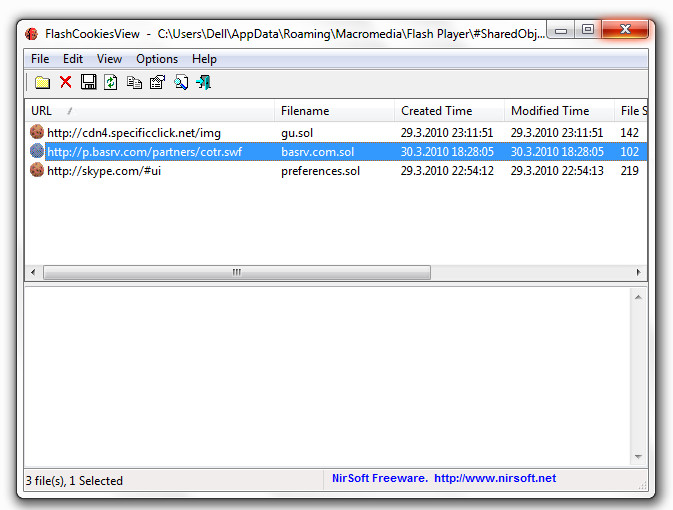Minimize the FlashCookiesView window
673x510 pixels.
561,30
